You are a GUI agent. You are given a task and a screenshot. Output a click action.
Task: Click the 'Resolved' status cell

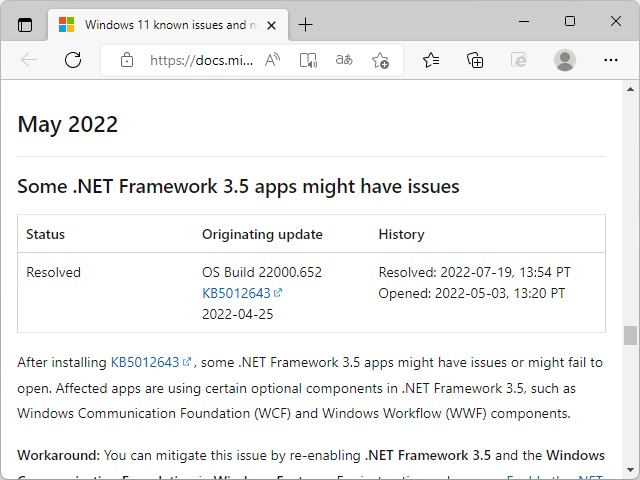click(x=53, y=272)
